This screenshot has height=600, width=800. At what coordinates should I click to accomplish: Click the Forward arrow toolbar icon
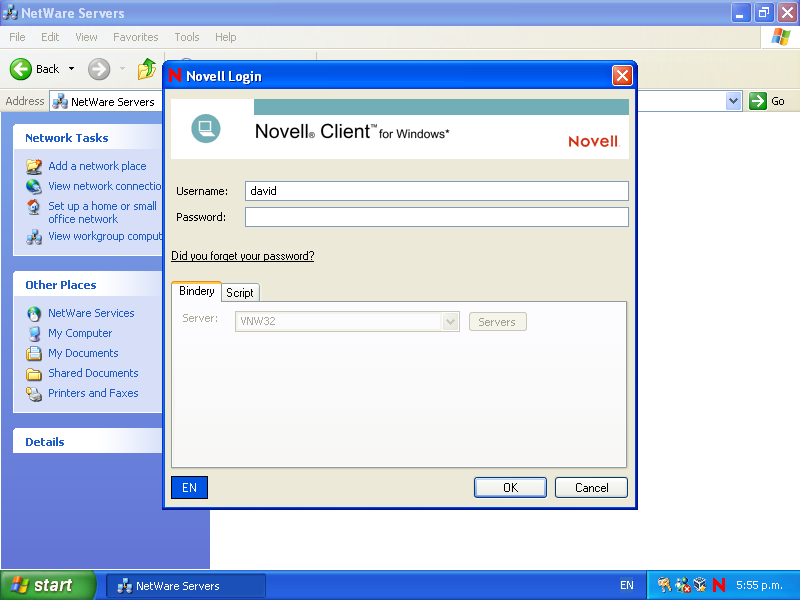pos(99,69)
